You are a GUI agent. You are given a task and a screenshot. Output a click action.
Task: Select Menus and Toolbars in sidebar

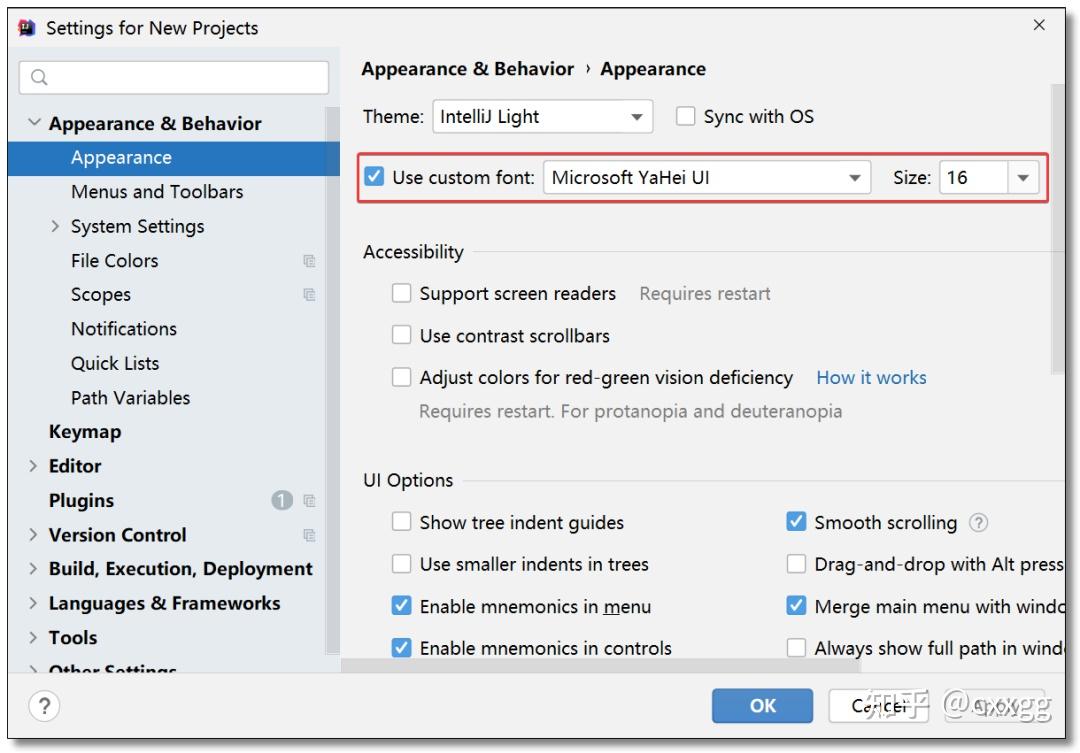pyautogui.click(x=157, y=191)
